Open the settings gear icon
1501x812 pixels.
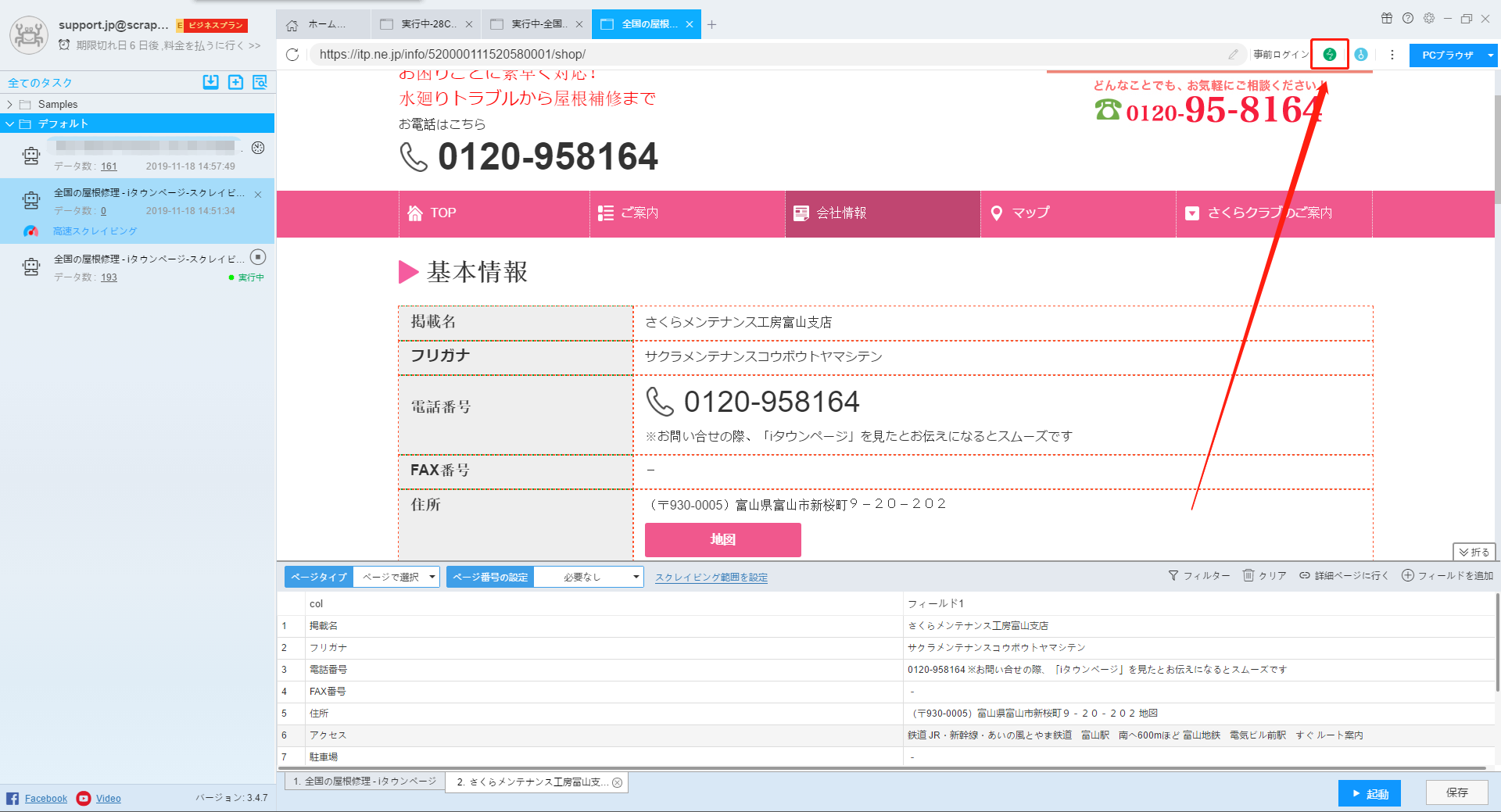pos(1429,17)
